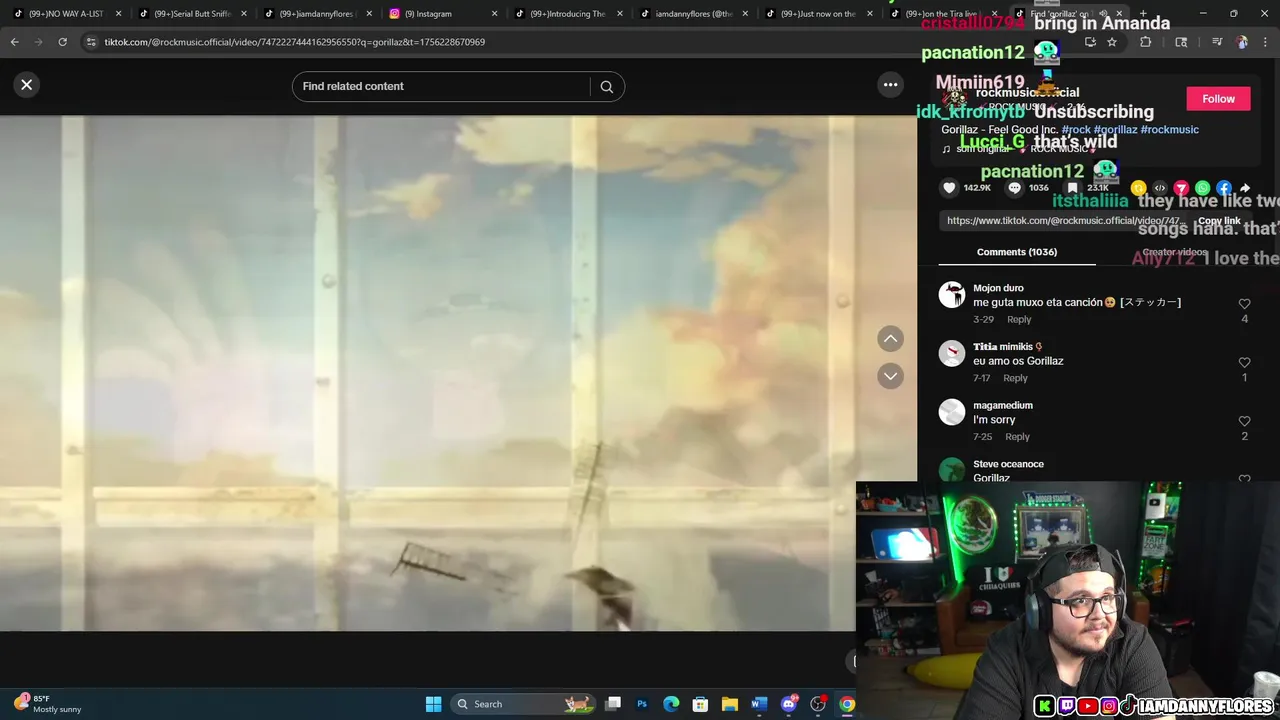Click the #rockmusic hashtag link
Viewport: 1280px width, 720px height.
click(x=1169, y=130)
